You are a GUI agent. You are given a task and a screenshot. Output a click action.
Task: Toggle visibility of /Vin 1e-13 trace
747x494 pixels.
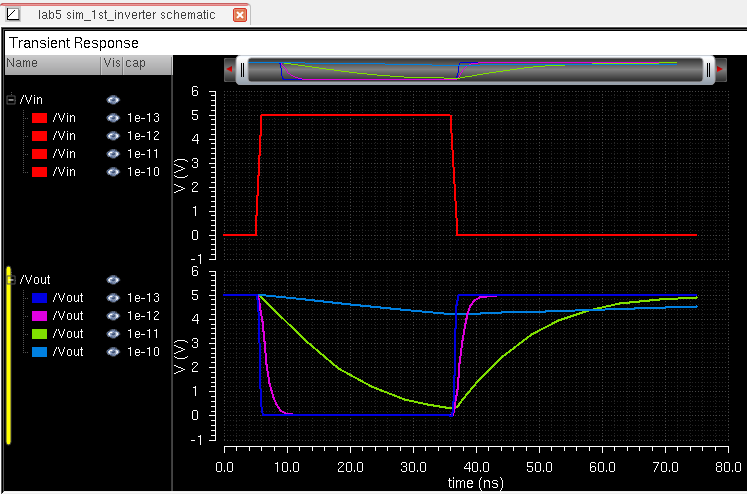click(x=113, y=118)
